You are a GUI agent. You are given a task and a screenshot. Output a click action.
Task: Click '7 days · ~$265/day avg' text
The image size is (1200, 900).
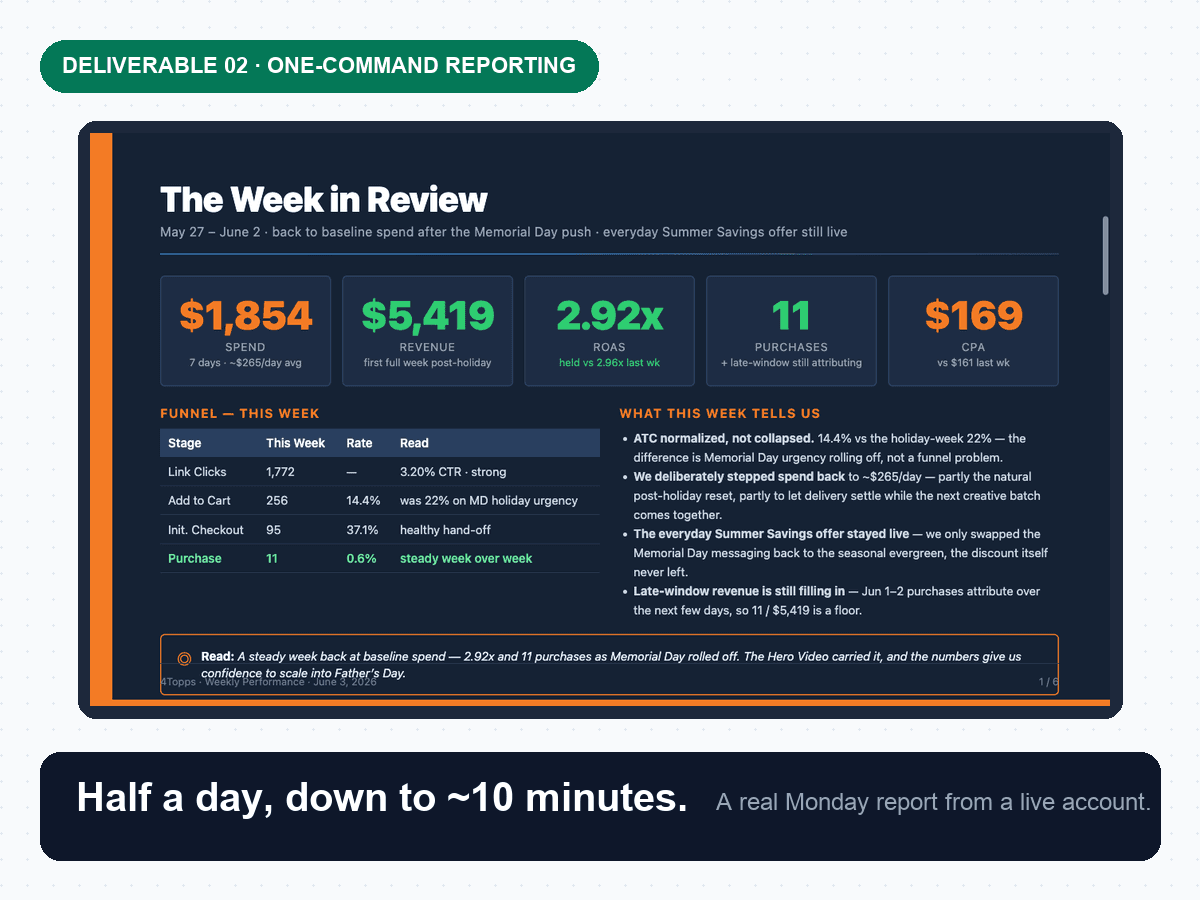point(245,363)
